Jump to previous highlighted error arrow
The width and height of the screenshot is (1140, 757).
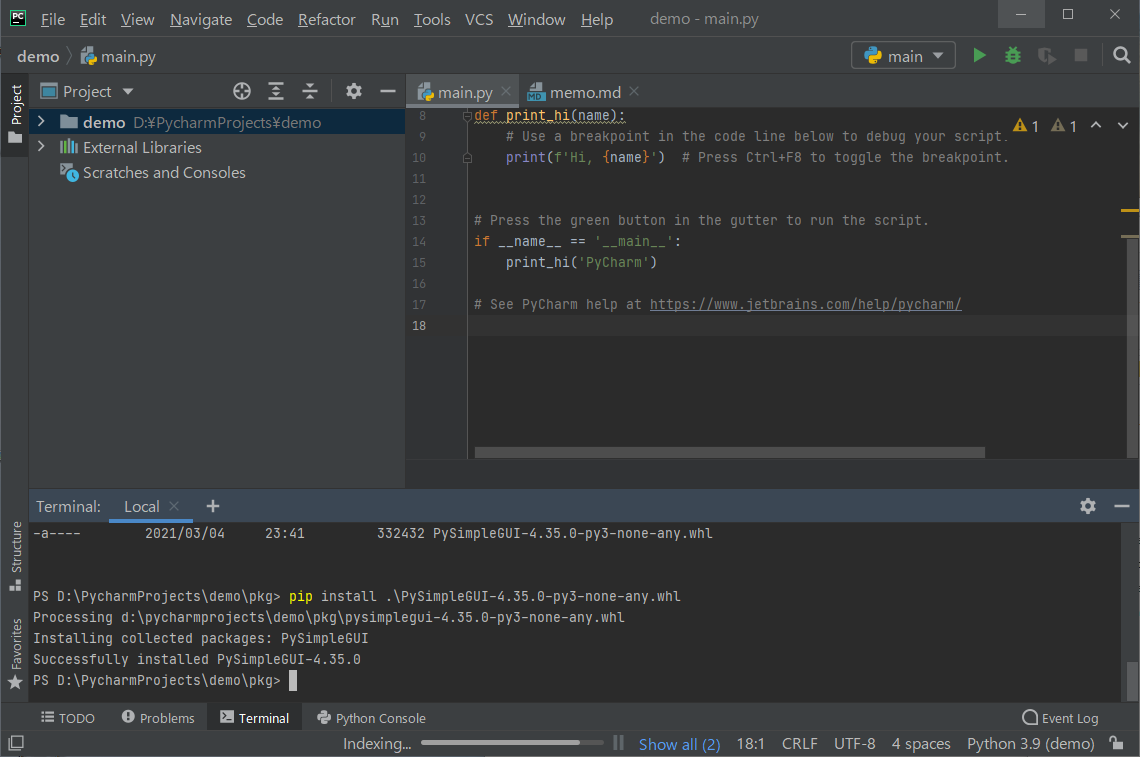[1096, 125]
